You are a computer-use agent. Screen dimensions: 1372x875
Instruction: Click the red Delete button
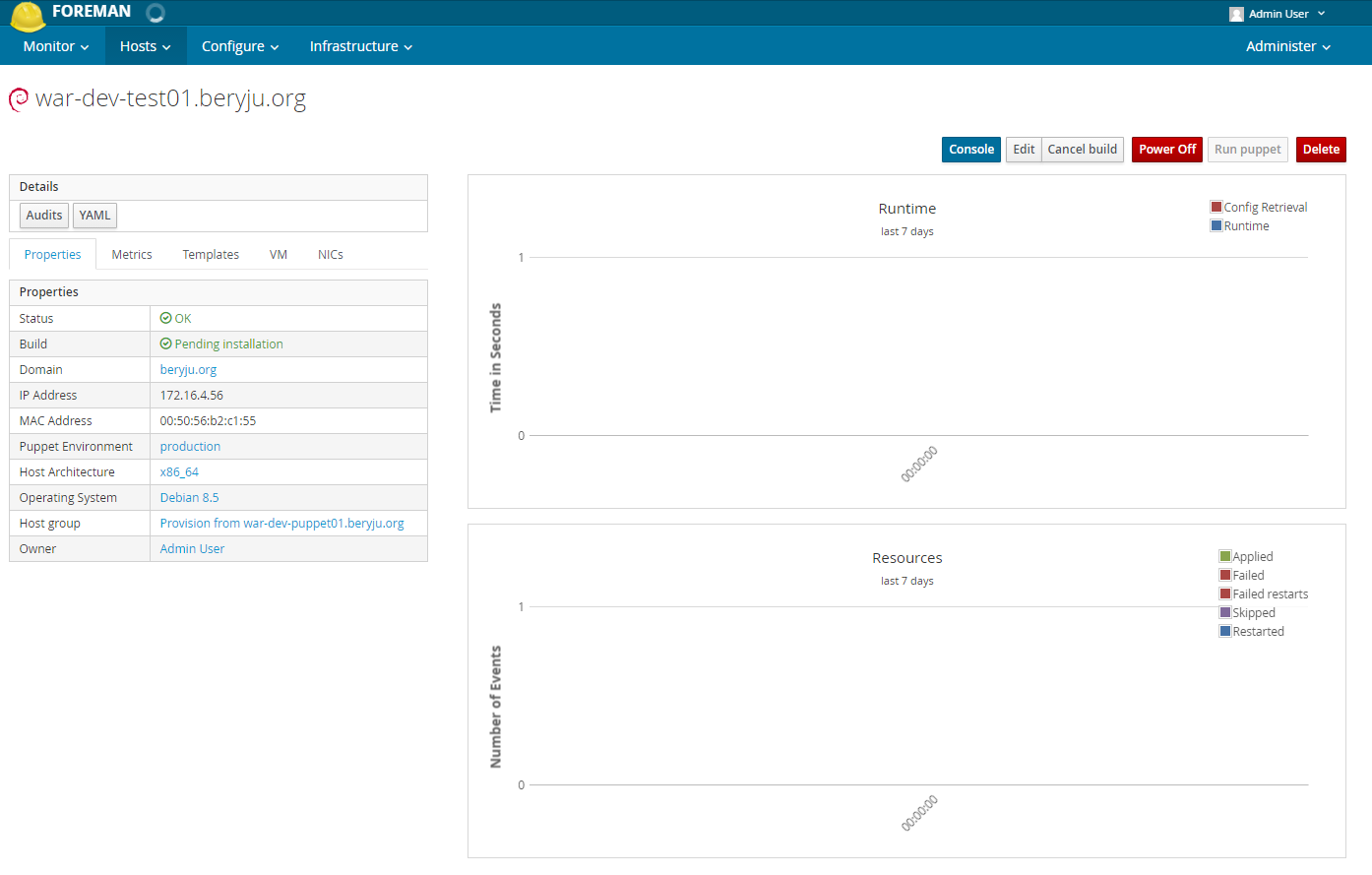coord(1321,150)
